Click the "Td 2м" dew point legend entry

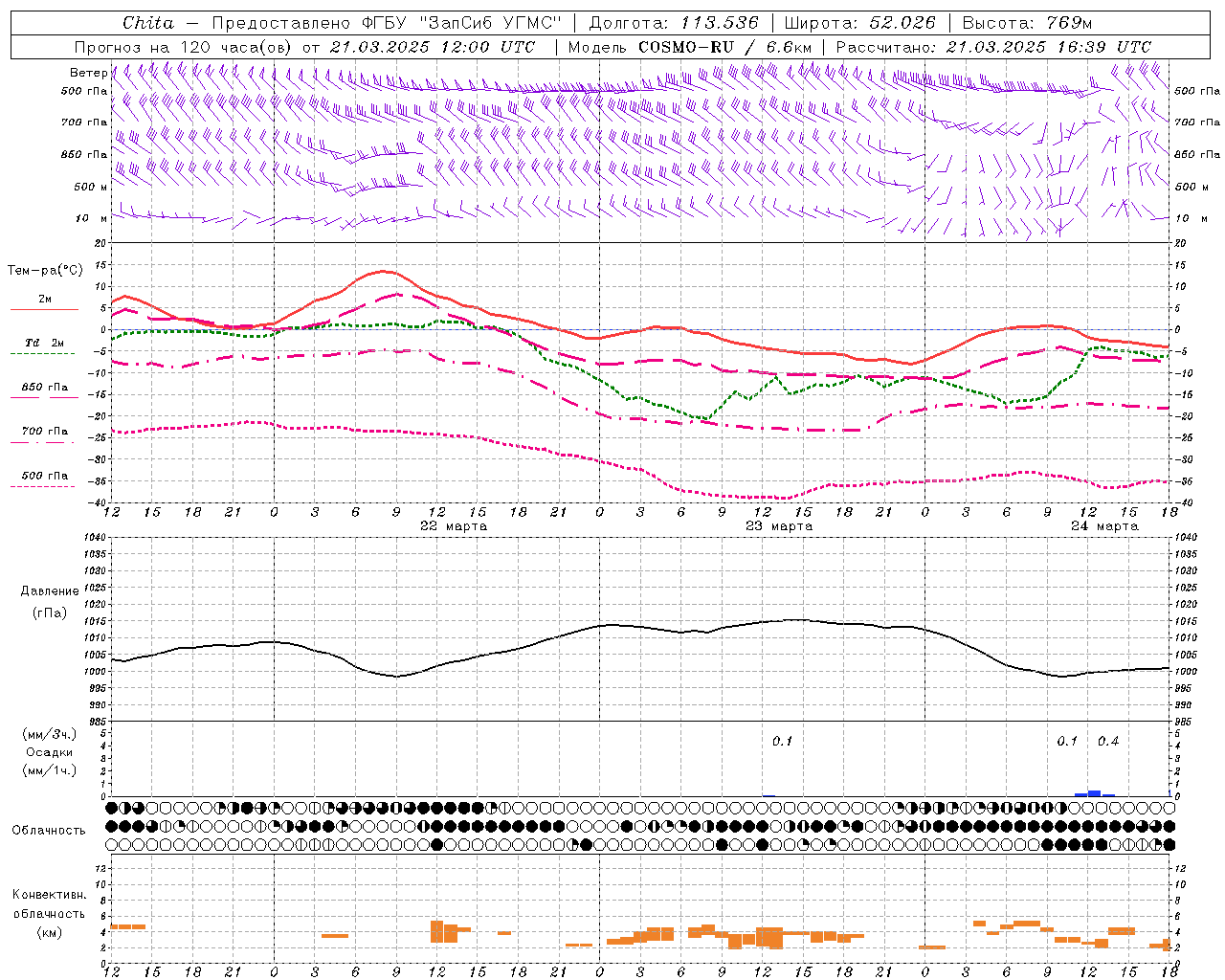(45, 343)
